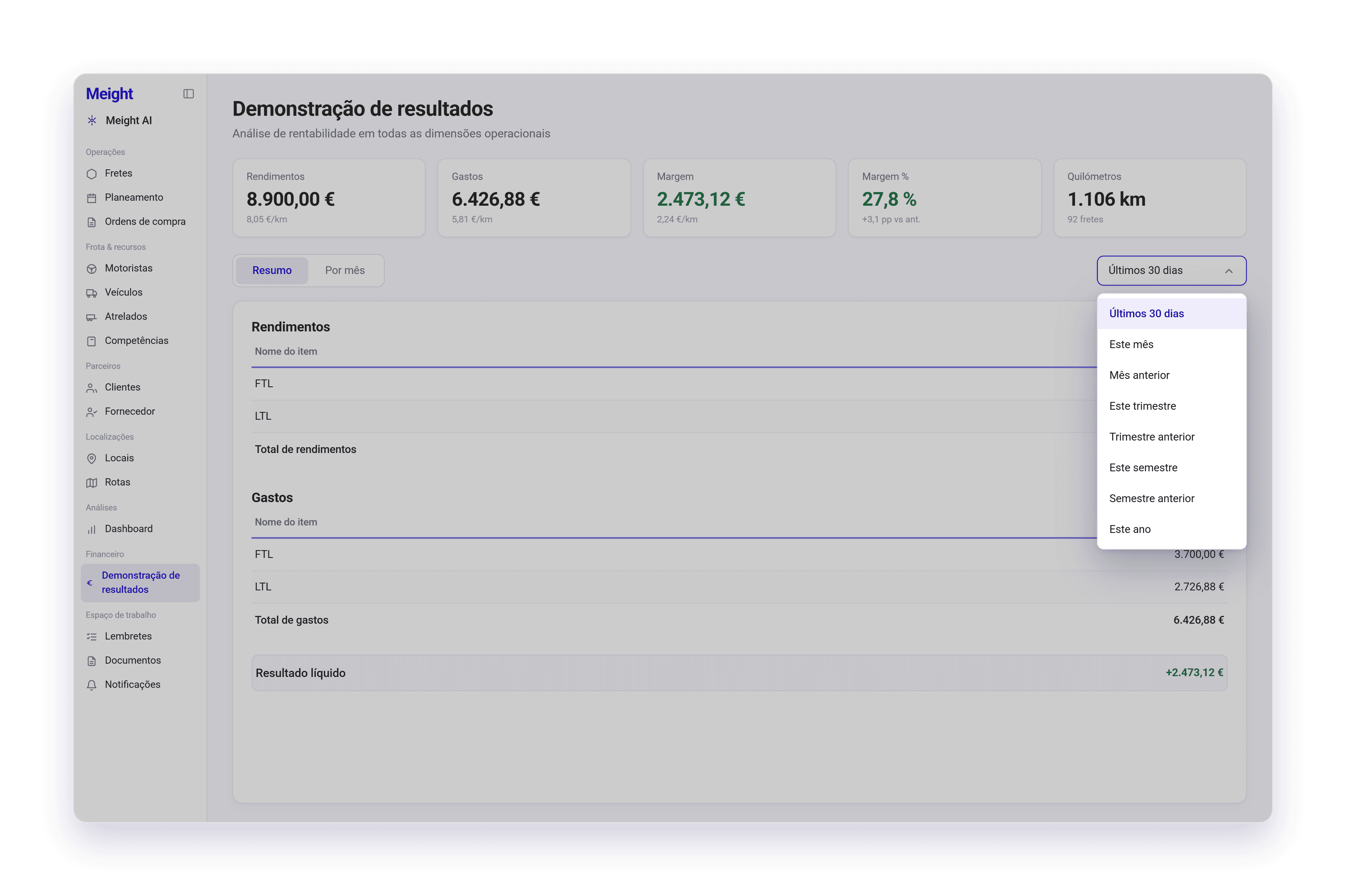The height and width of the screenshot is (896, 1346).
Task: Open Demonstração de resultados in the sidebar
Action: pyautogui.click(x=140, y=582)
